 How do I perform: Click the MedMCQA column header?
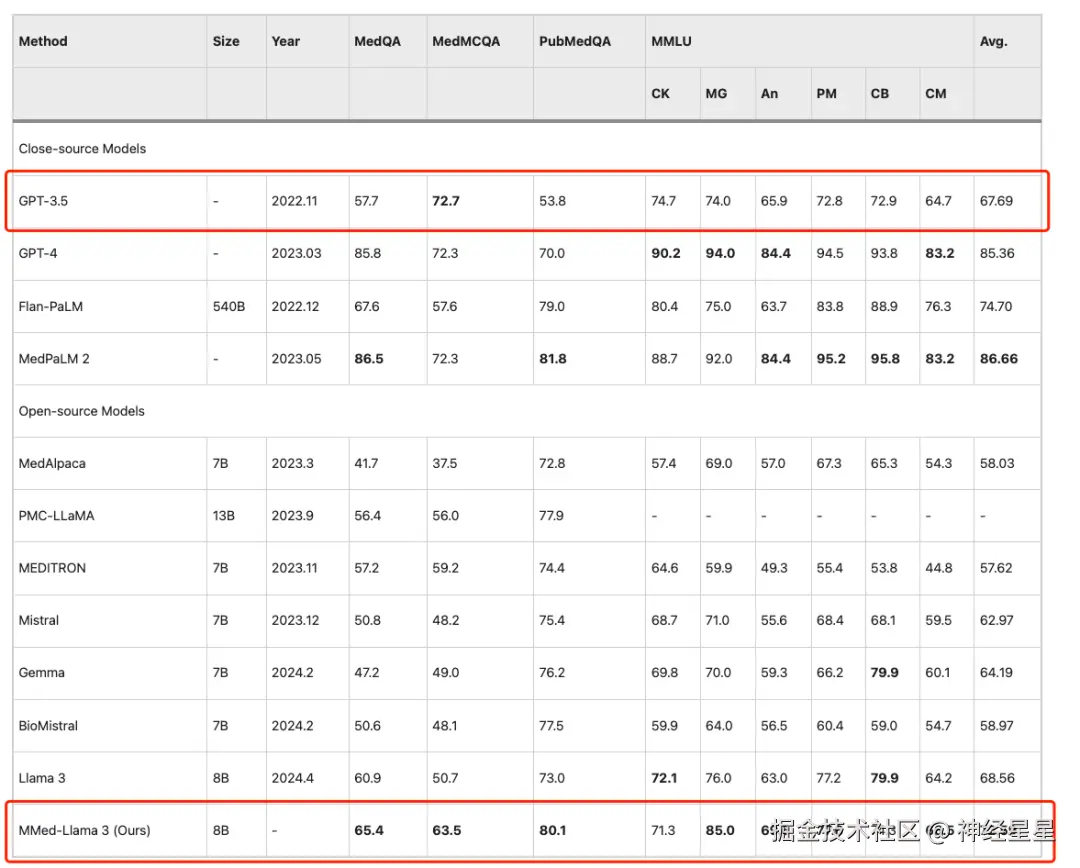point(465,42)
